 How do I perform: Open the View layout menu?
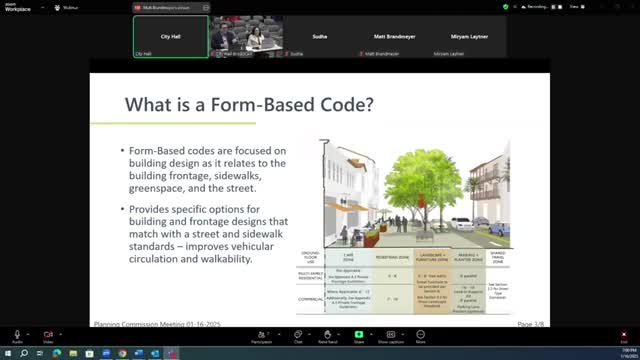pos(577,7)
